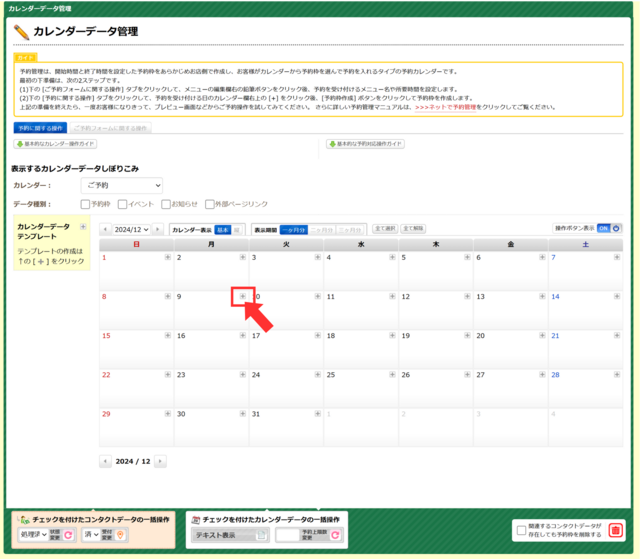Viewport: 640px width, 559px height.
Task: Click the plus icon on December 5
Action: pos(467,257)
